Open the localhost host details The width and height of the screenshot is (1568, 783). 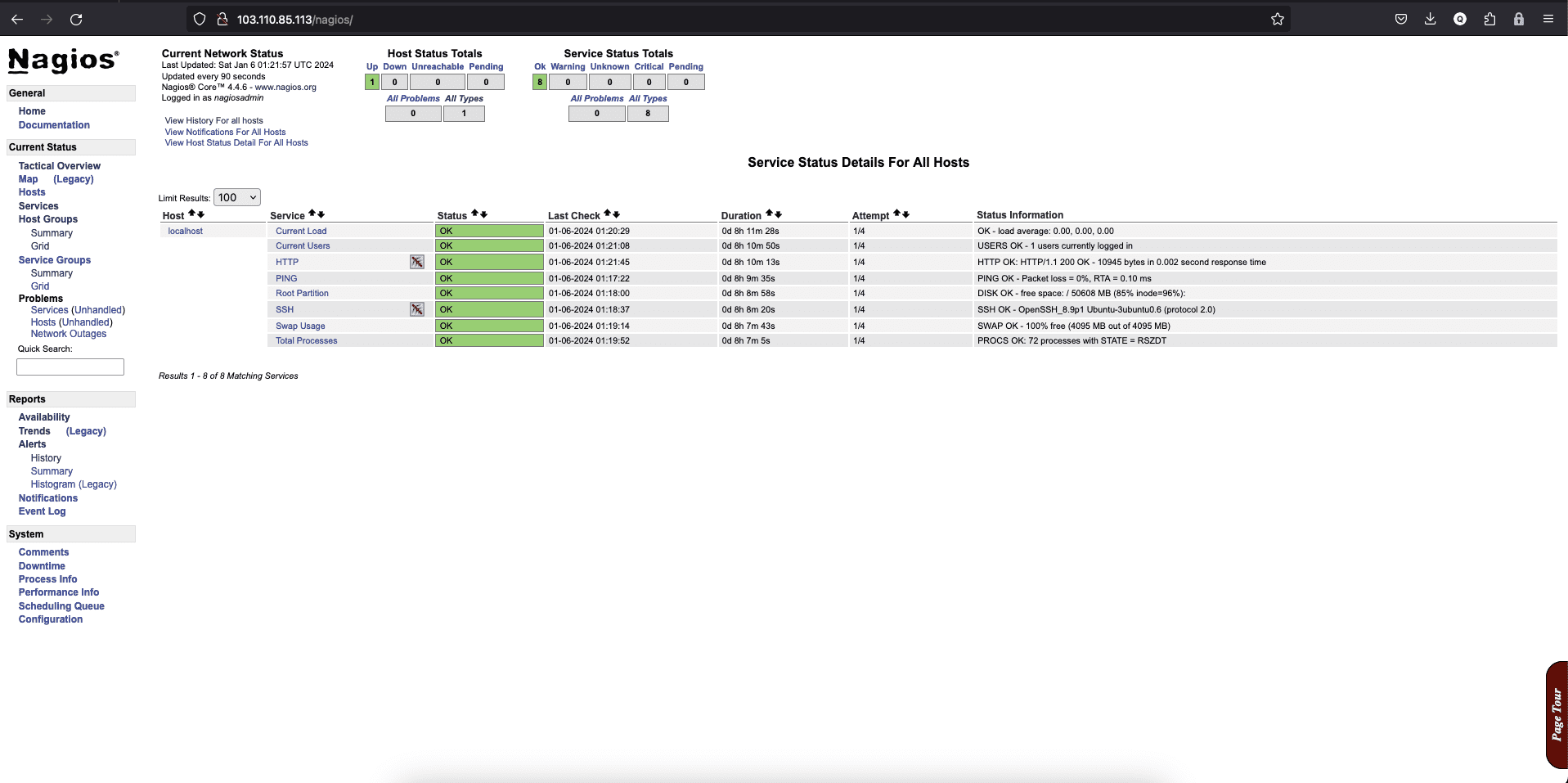pyautogui.click(x=185, y=231)
